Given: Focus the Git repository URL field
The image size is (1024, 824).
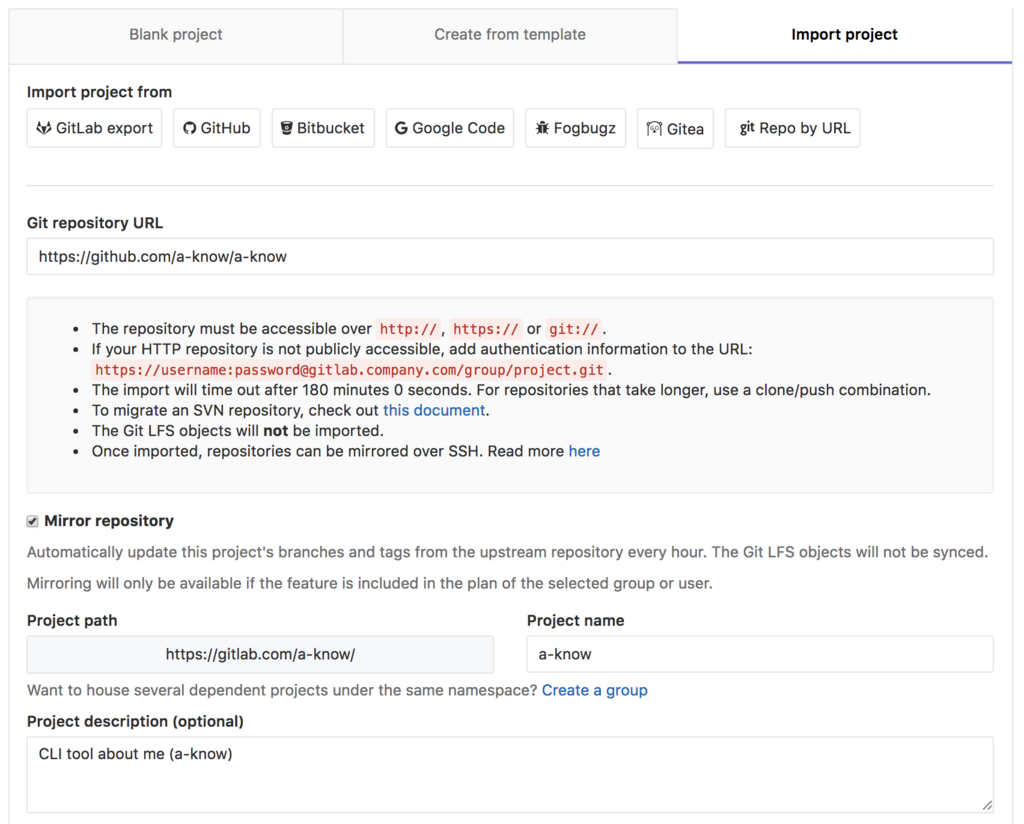Looking at the screenshot, I should pyautogui.click(x=510, y=257).
